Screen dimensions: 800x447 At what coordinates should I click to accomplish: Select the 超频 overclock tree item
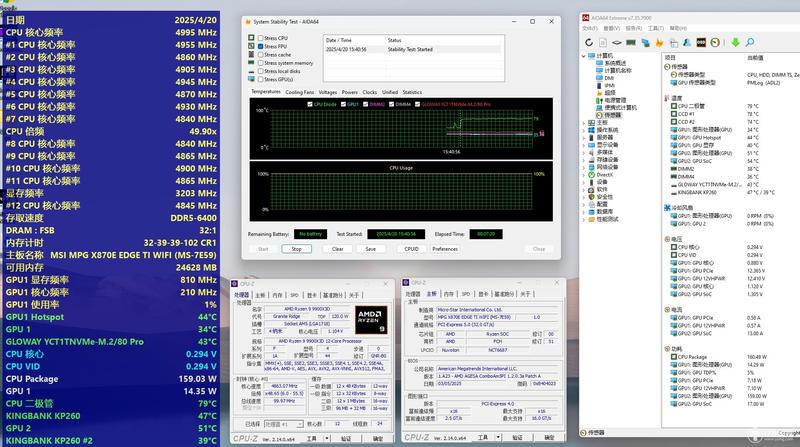[x=610, y=93]
